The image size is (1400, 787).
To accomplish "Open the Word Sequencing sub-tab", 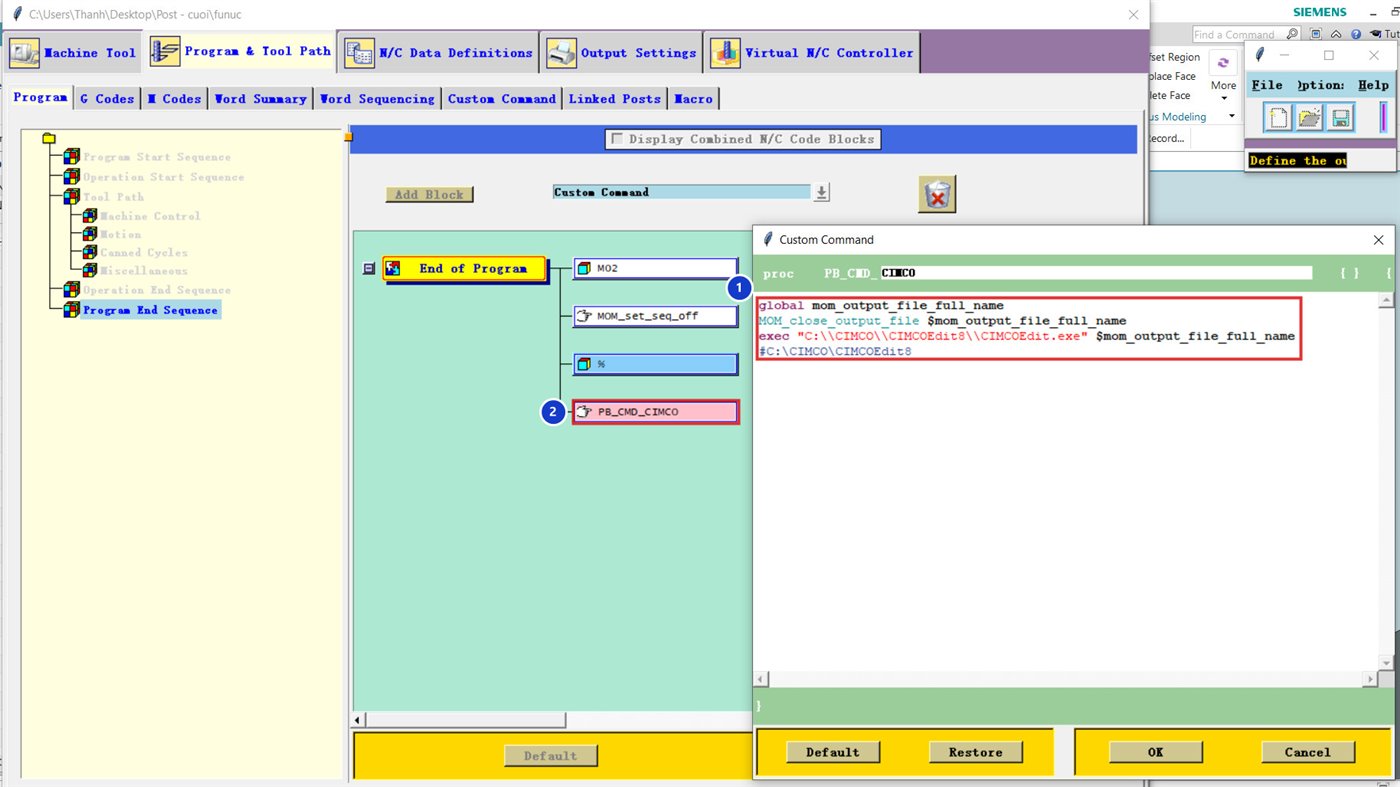I will 377,99.
